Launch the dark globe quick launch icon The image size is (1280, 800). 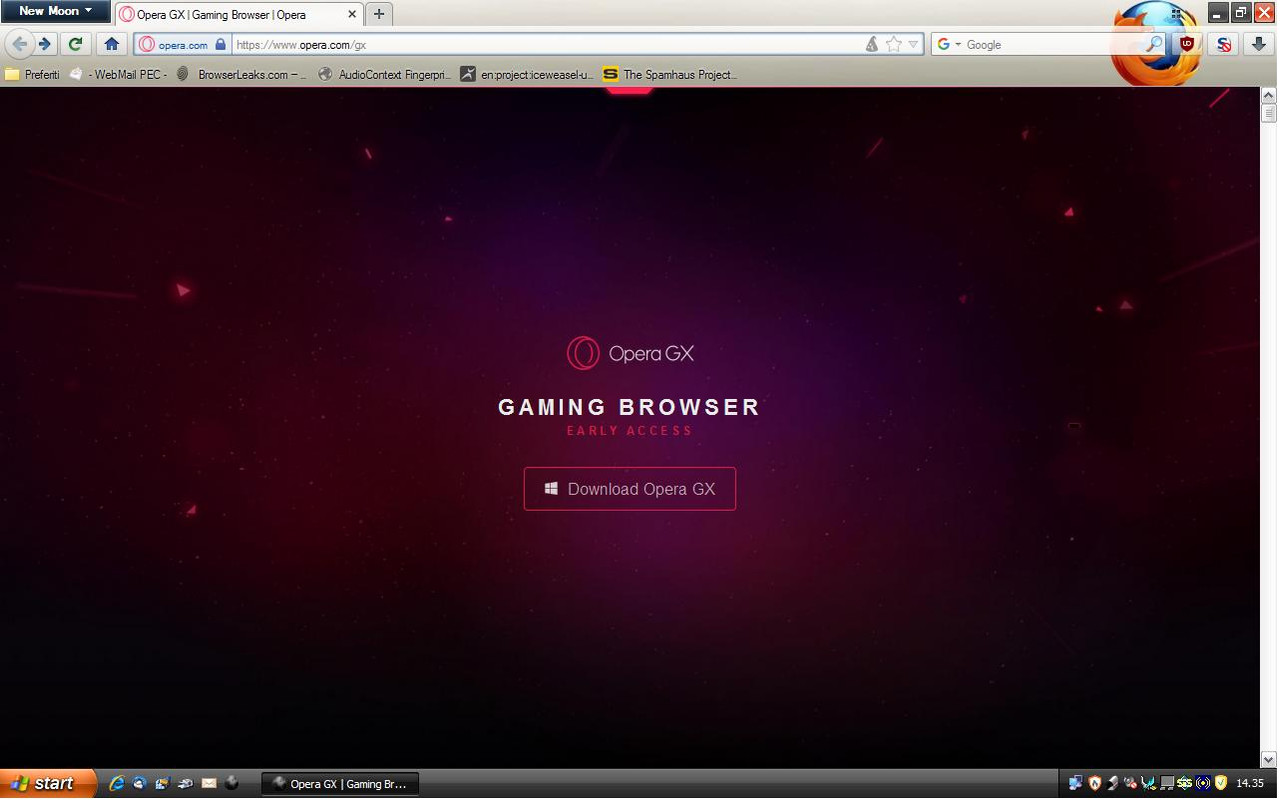click(x=232, y=783)
